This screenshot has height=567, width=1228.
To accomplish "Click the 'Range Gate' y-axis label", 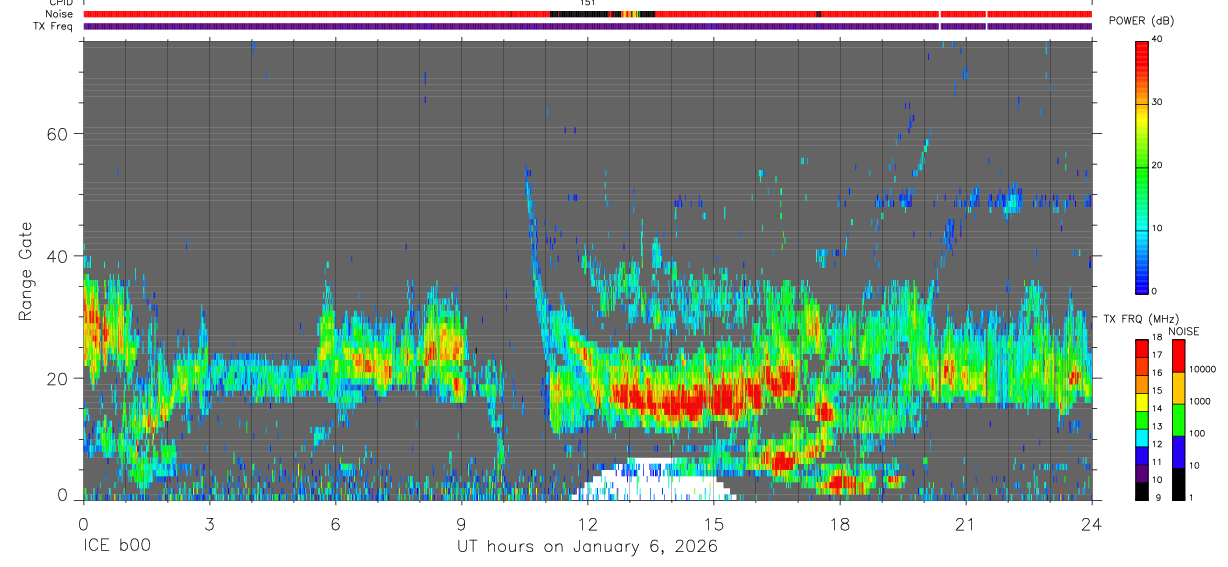I will pos(25,270).
